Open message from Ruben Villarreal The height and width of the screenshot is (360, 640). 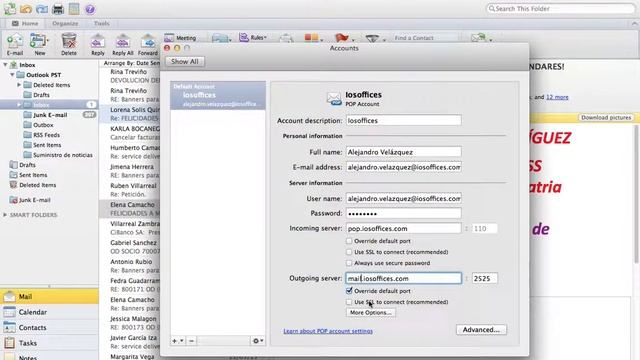click(129, 190)
